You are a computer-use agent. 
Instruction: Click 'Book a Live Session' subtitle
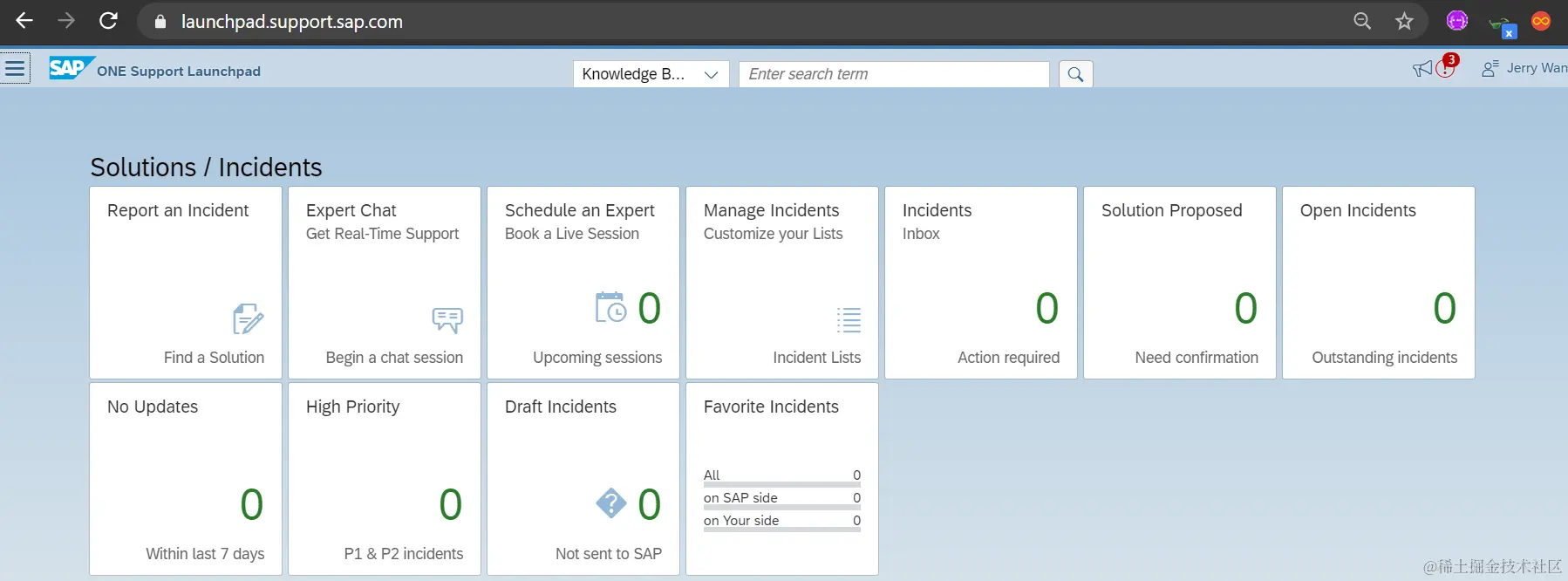tap(572, 234)
